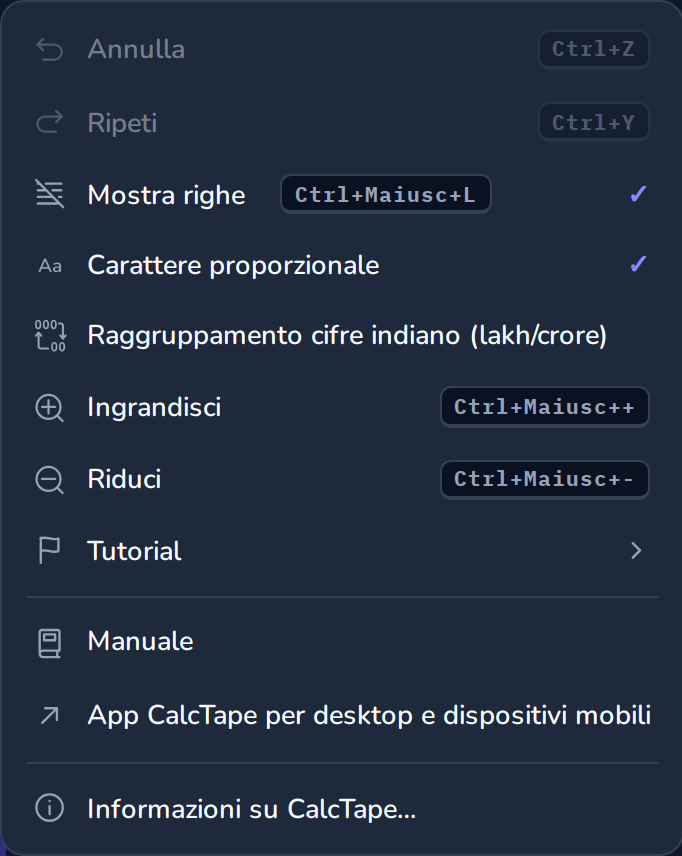Image resolution: width=682 pixels, height=856 pixels.
Task: Open Informazioni su CalcTape… dialog
Action: click(341, 809)
